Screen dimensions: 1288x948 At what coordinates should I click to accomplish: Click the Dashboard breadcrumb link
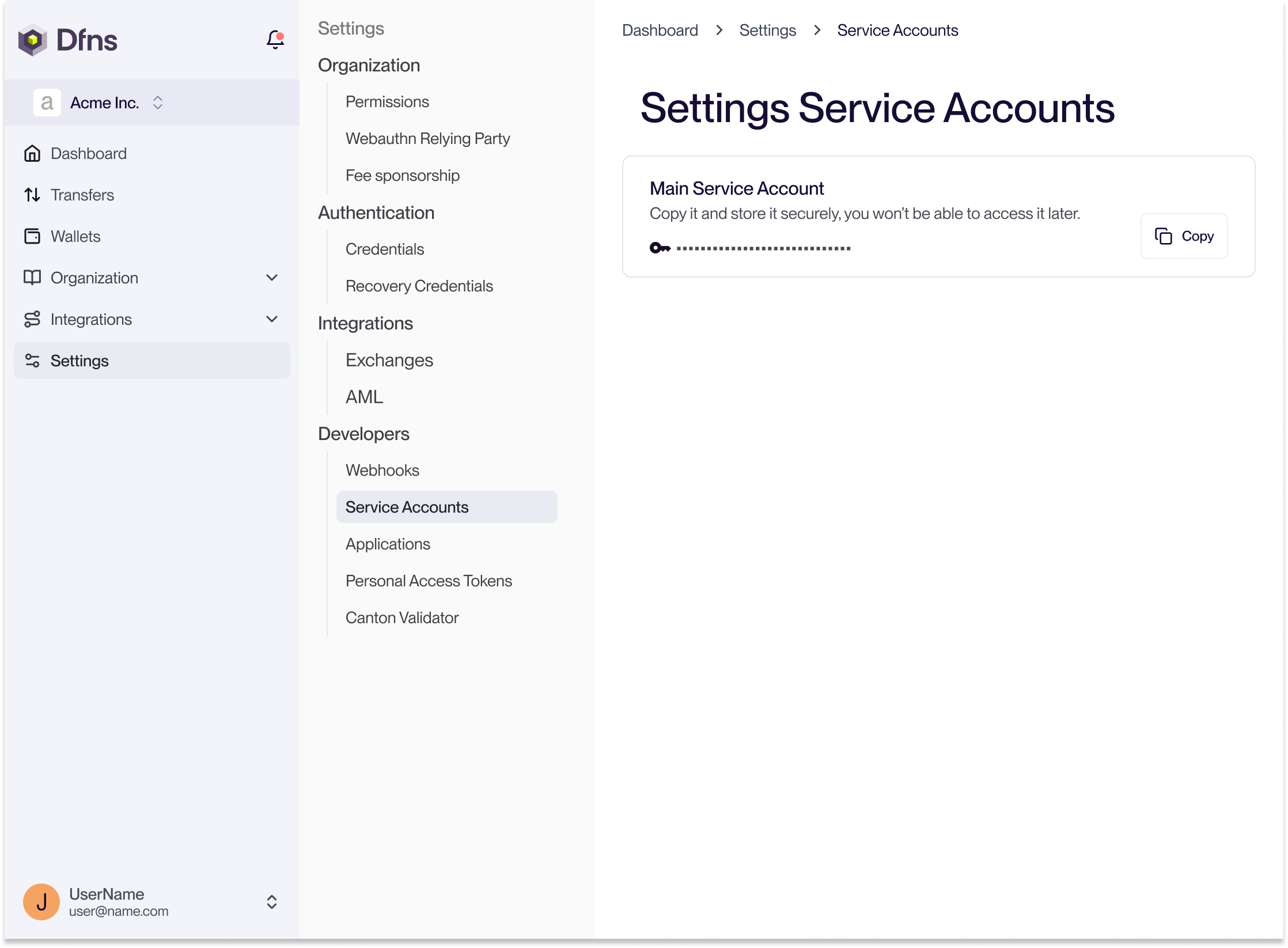tap(660, 31)
